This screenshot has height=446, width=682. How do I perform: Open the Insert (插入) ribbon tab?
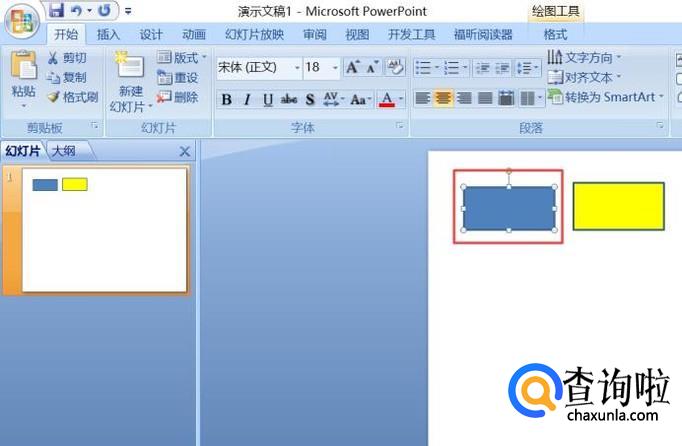point(108,34)
